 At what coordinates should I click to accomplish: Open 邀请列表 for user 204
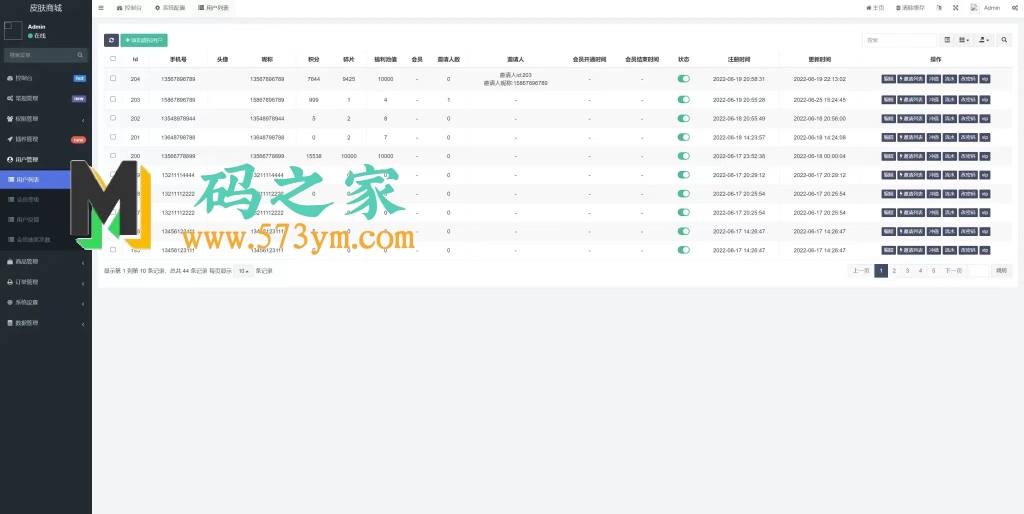click(911, 79)
